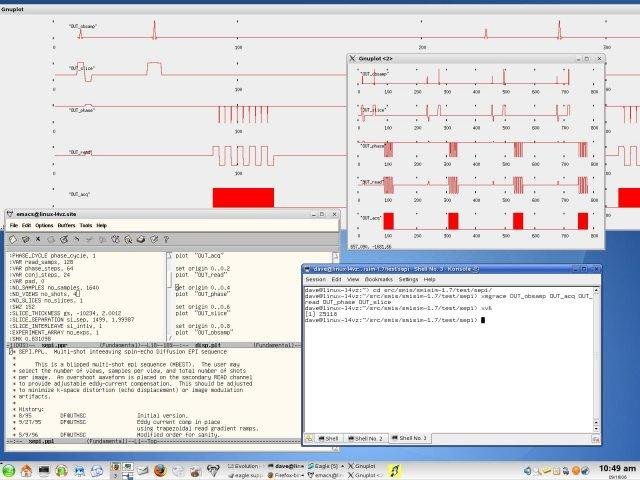Image resolution: width=640 pixels, height=480 pixels.
Task: Open the Bookmarks menu in Konsole
Action: (x=379, y=279)
